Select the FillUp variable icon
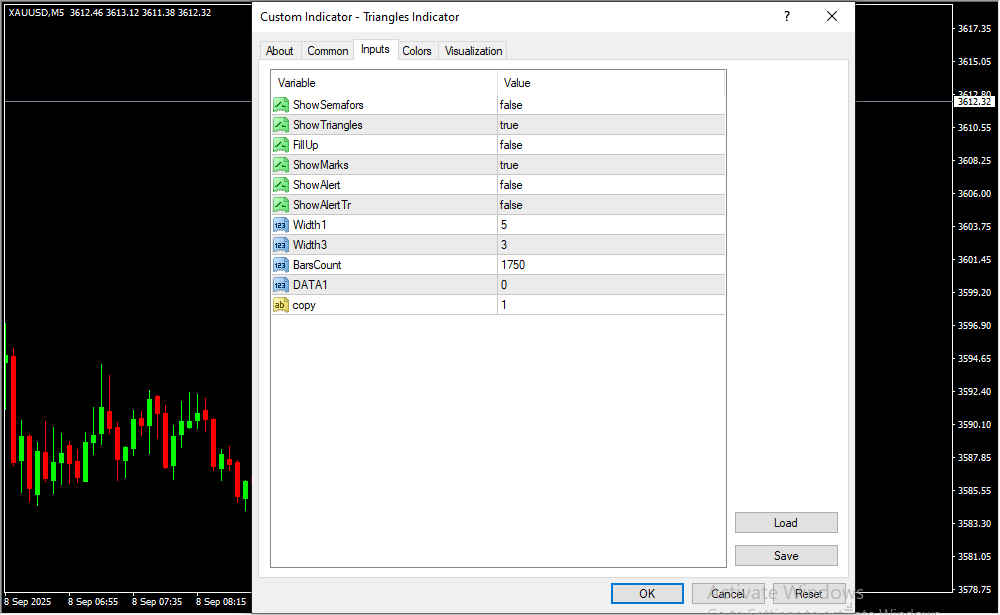 point(281,145)
